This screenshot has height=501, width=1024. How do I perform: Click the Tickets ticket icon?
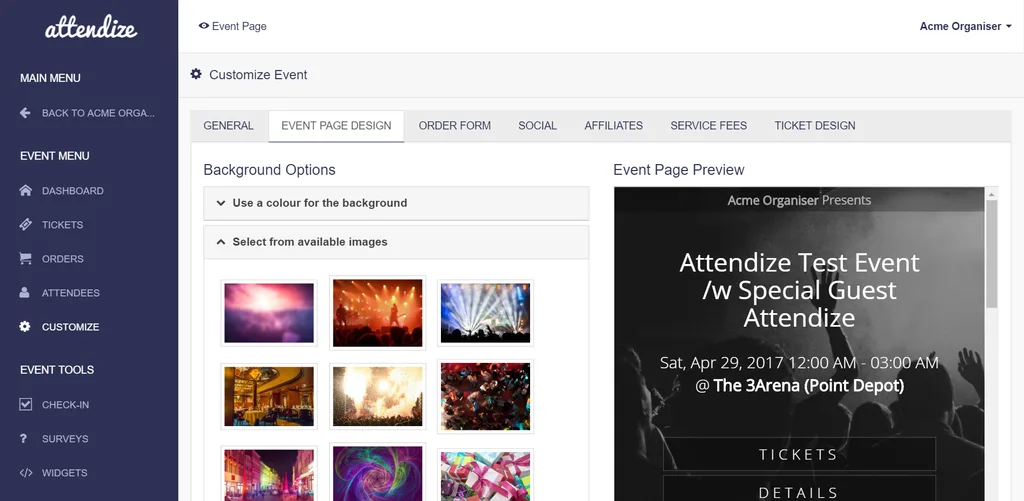(25, 225)
